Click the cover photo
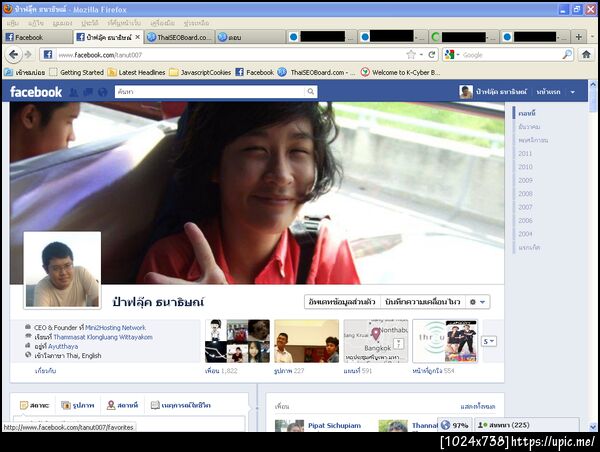This screenshot has width=600, height=452. [x=257, y=193]
